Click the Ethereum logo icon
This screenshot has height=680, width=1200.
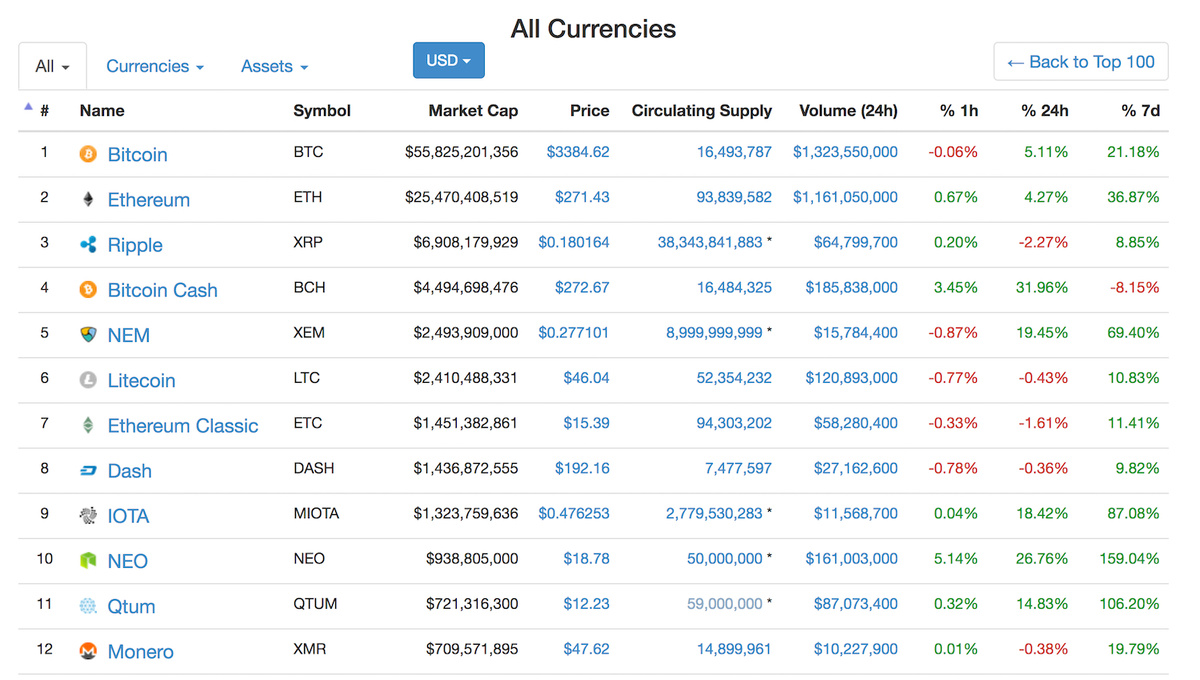pos(88,199)
